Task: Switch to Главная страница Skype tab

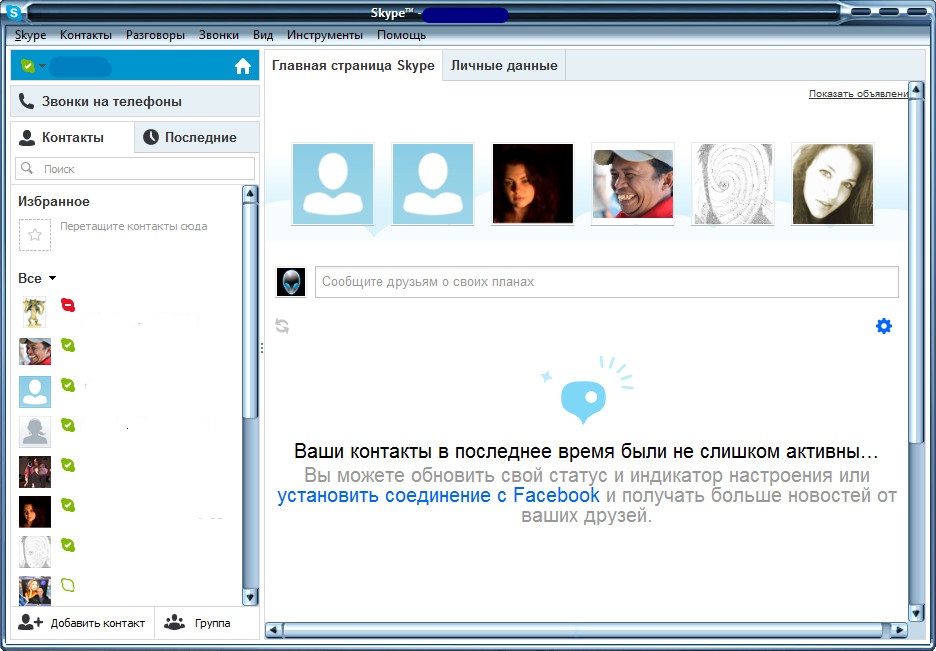Action: (x=353, y=66)
